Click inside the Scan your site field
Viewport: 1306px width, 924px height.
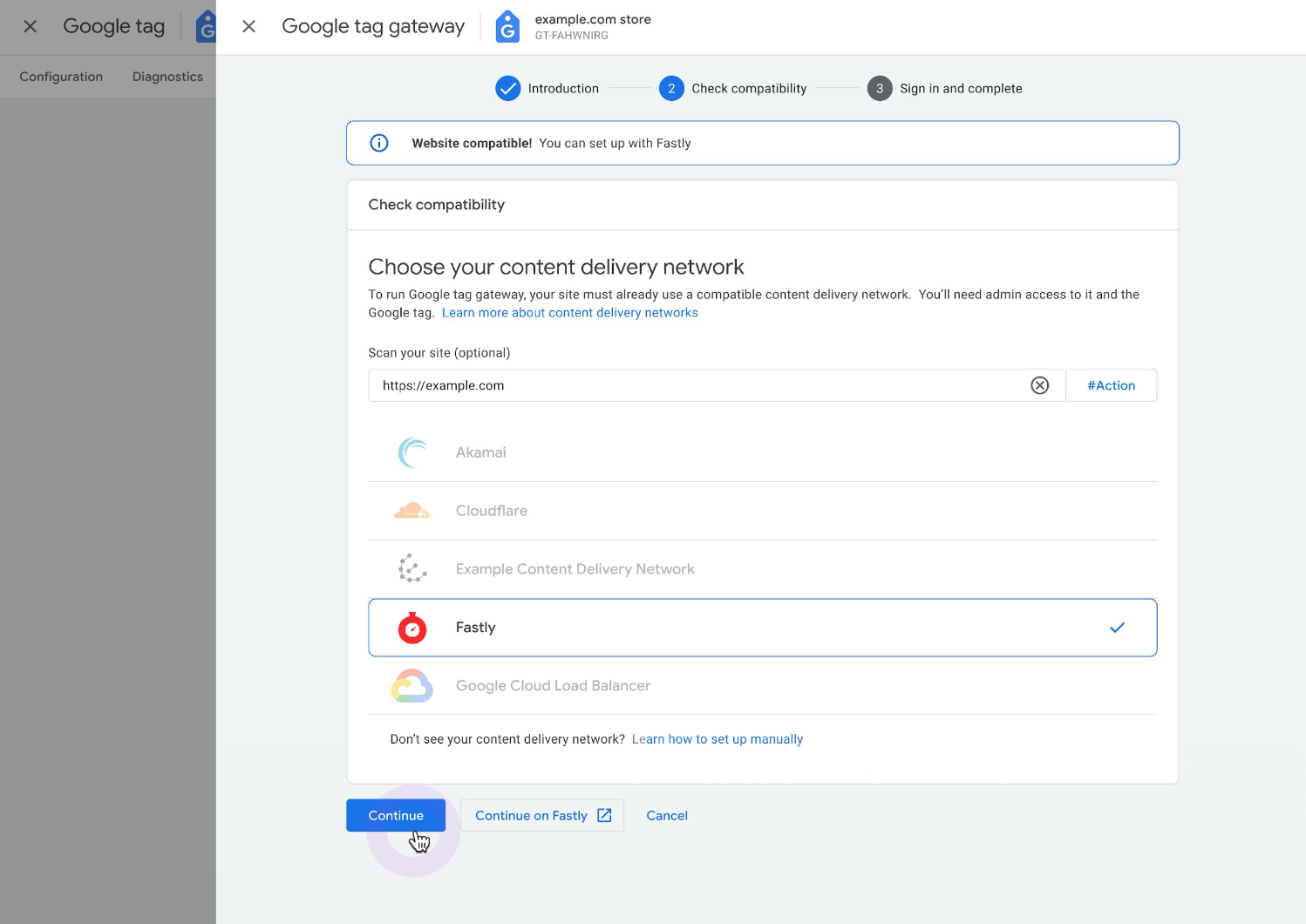[x=697, y=384]
